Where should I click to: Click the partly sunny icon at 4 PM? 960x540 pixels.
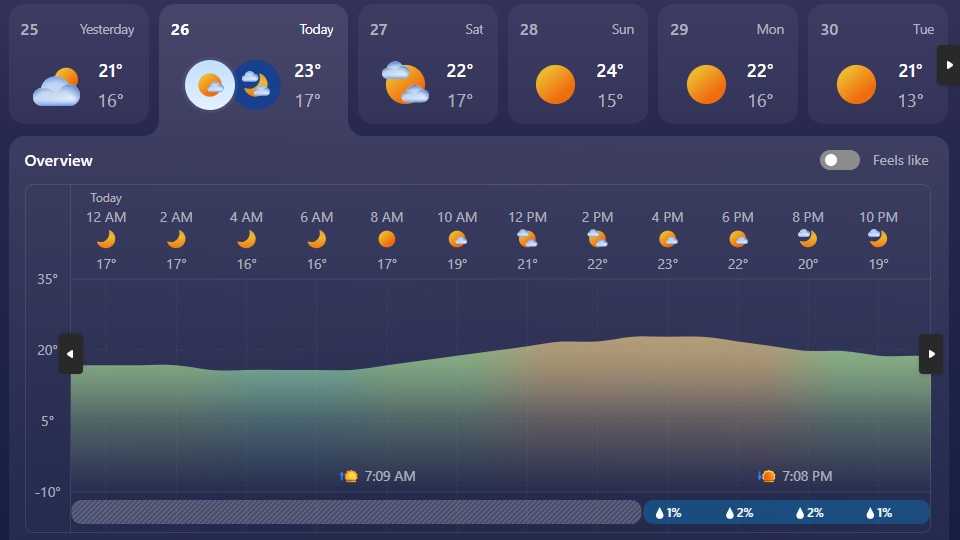[668, 239]
